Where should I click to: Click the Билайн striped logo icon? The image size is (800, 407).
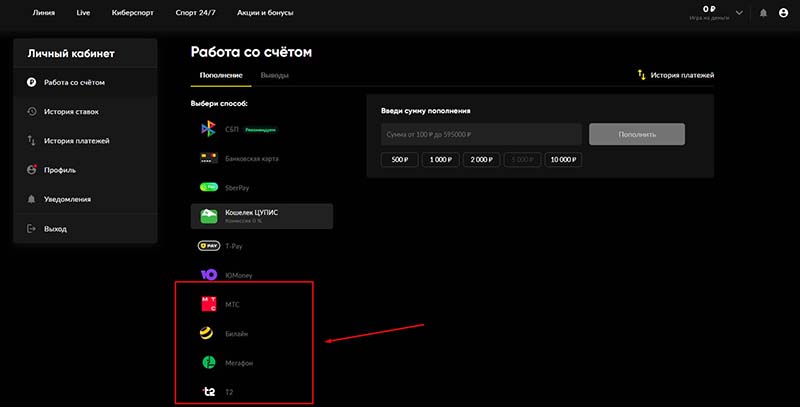tap(206, 333)
